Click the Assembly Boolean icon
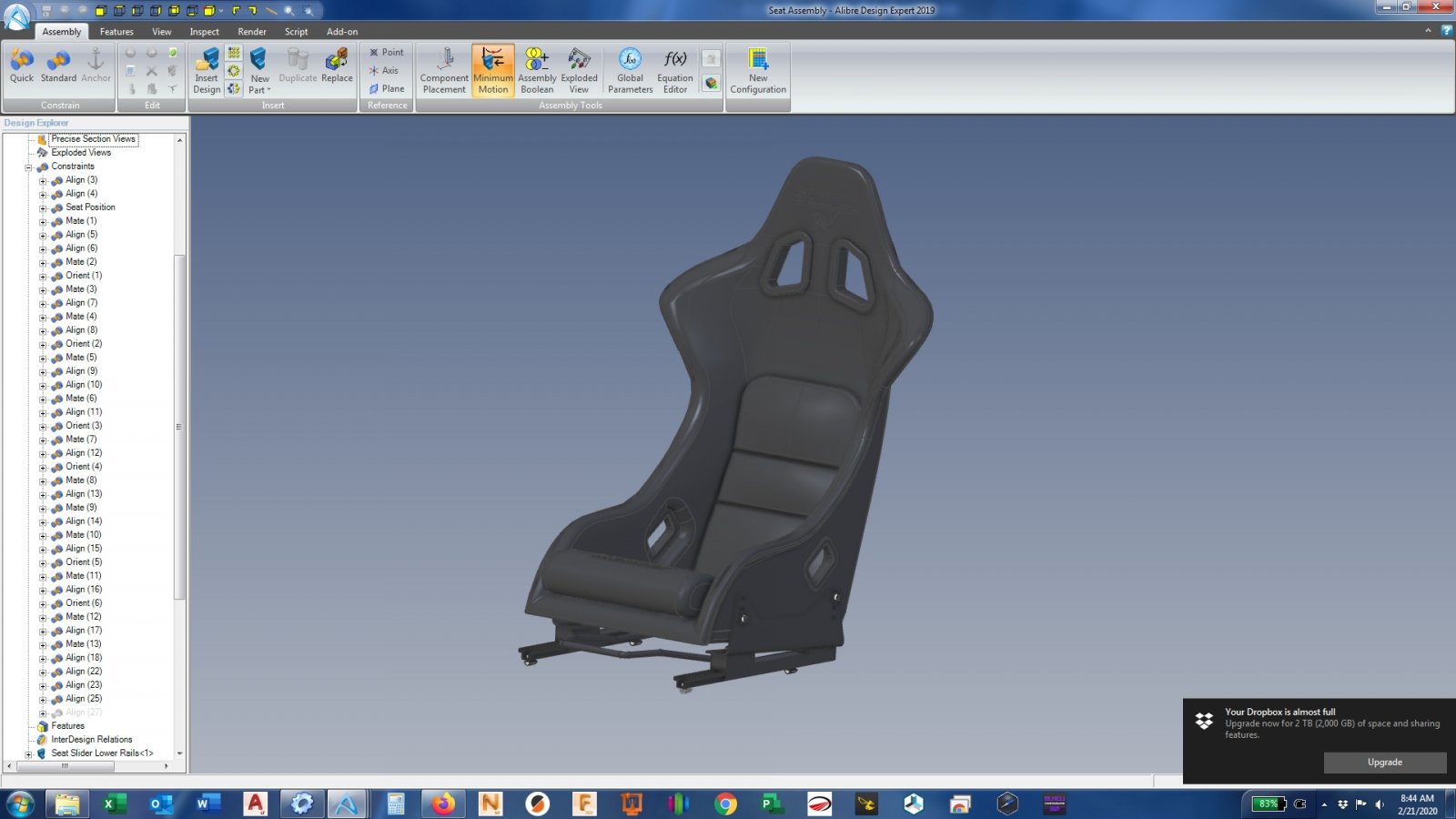This screenshot has height=819, width=1456. pos(537,71)
